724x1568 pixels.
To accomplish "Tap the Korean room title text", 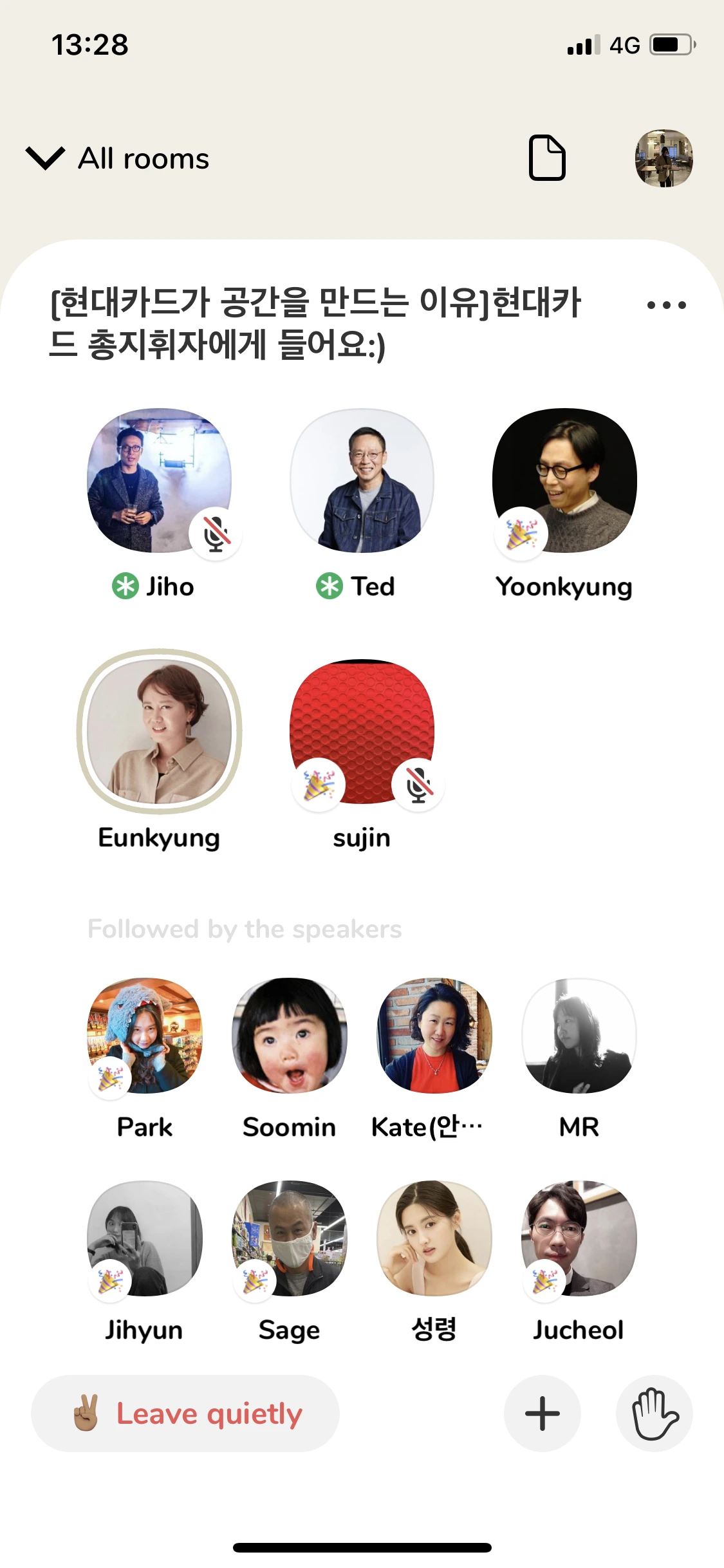I will [315, 324].
